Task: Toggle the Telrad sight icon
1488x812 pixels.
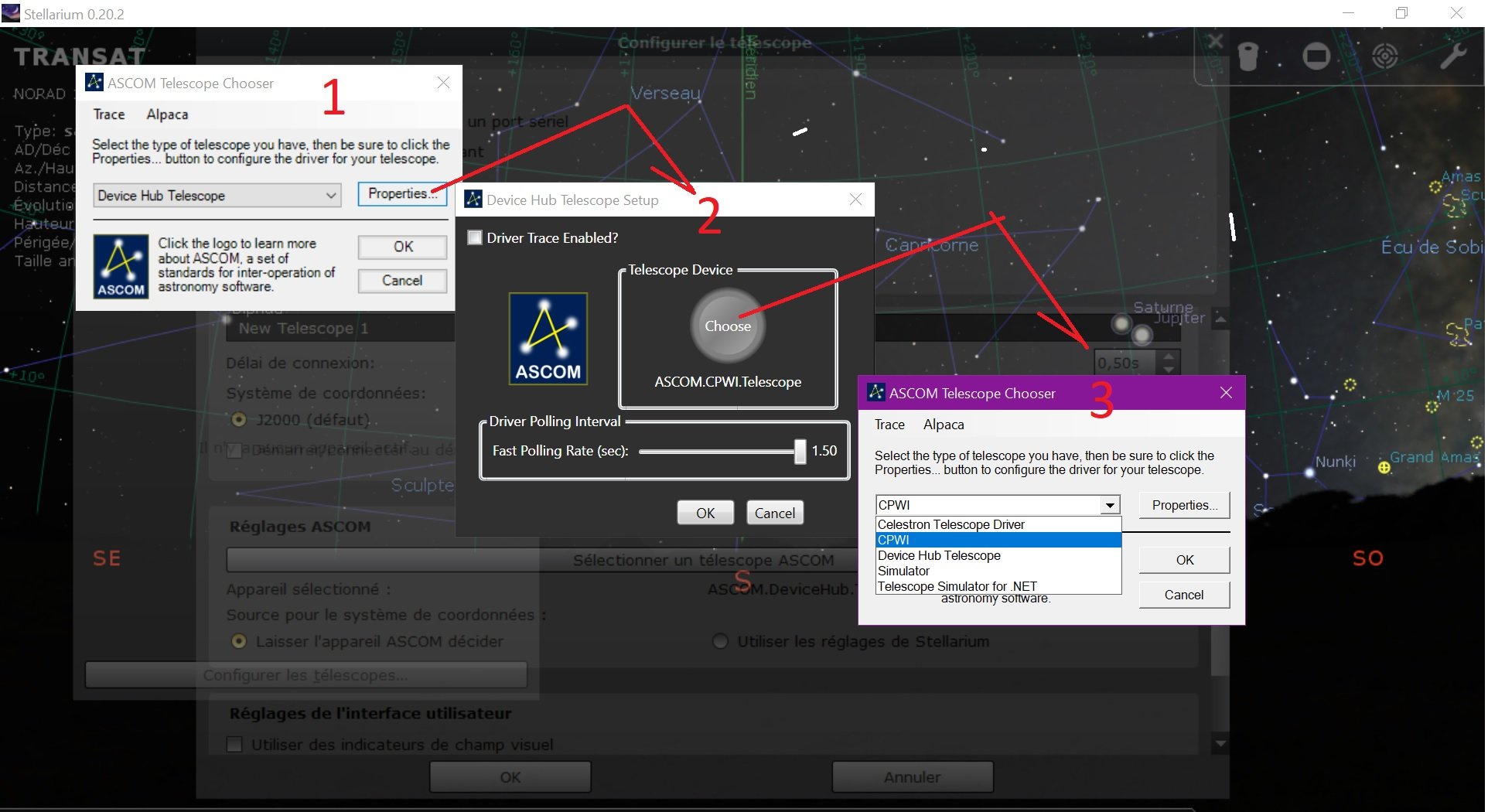Action: (x=1384, y=56)
